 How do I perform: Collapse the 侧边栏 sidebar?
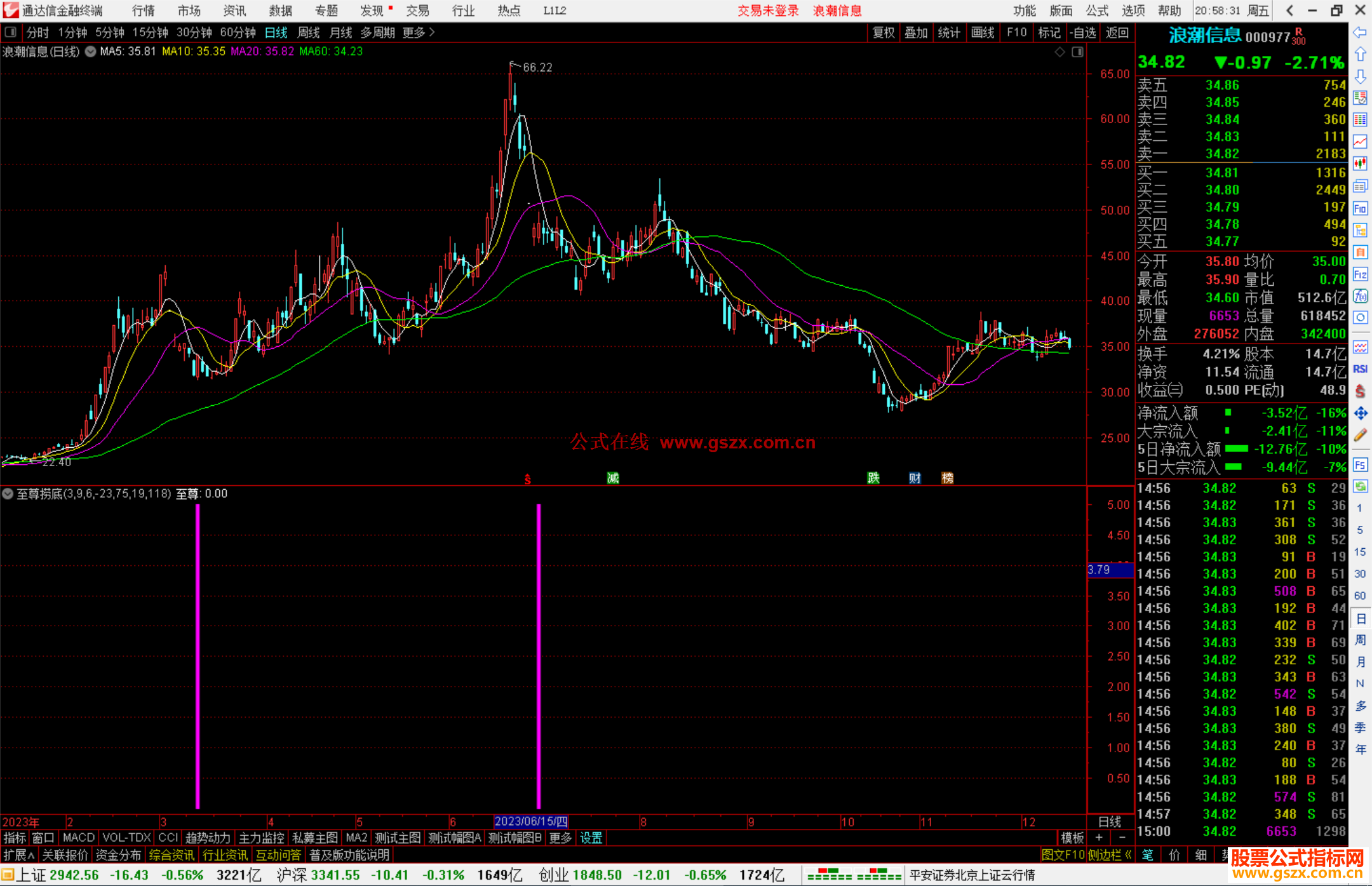tap(1110, 855)
